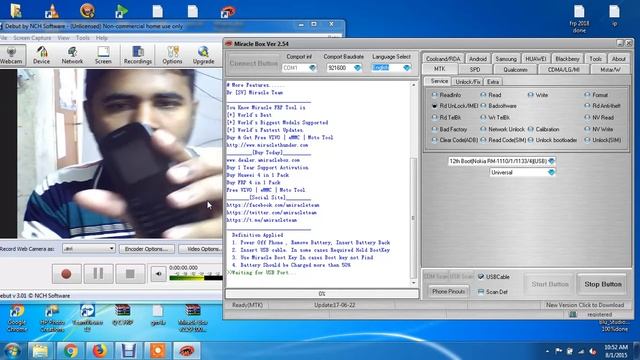Open the 'frp 2018 done' desktop file
Image resolution: width=640 pixels, height=360 pixels.
pos(579,19)
